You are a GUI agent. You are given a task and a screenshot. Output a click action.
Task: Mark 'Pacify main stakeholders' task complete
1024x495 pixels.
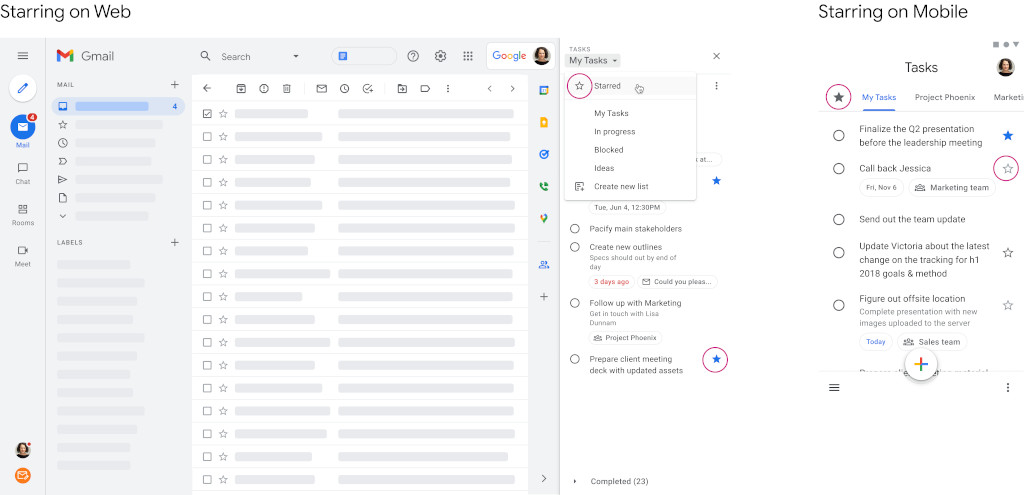(575, 229)
